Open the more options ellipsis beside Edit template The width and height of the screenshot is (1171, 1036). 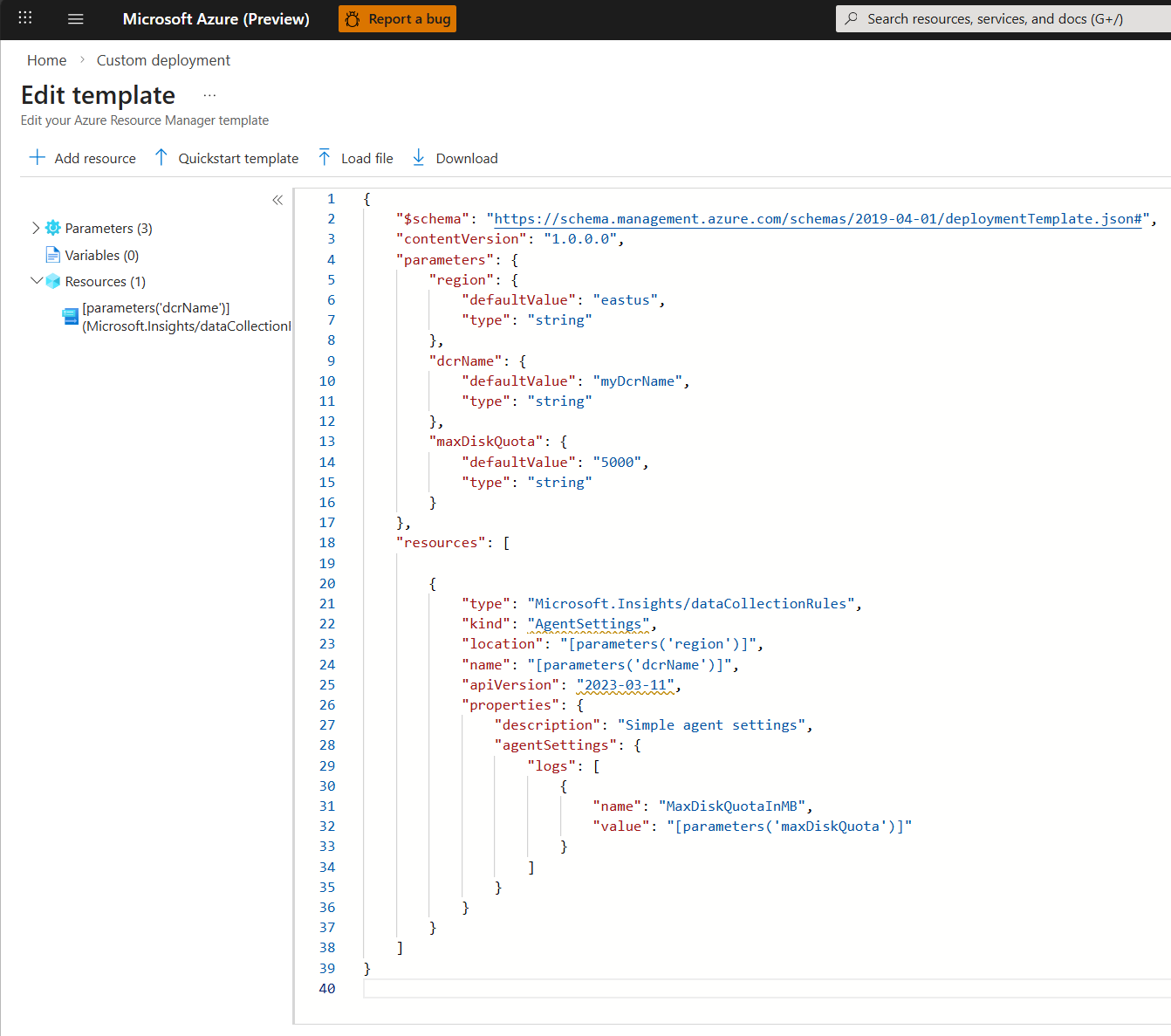tap(209, 95)
